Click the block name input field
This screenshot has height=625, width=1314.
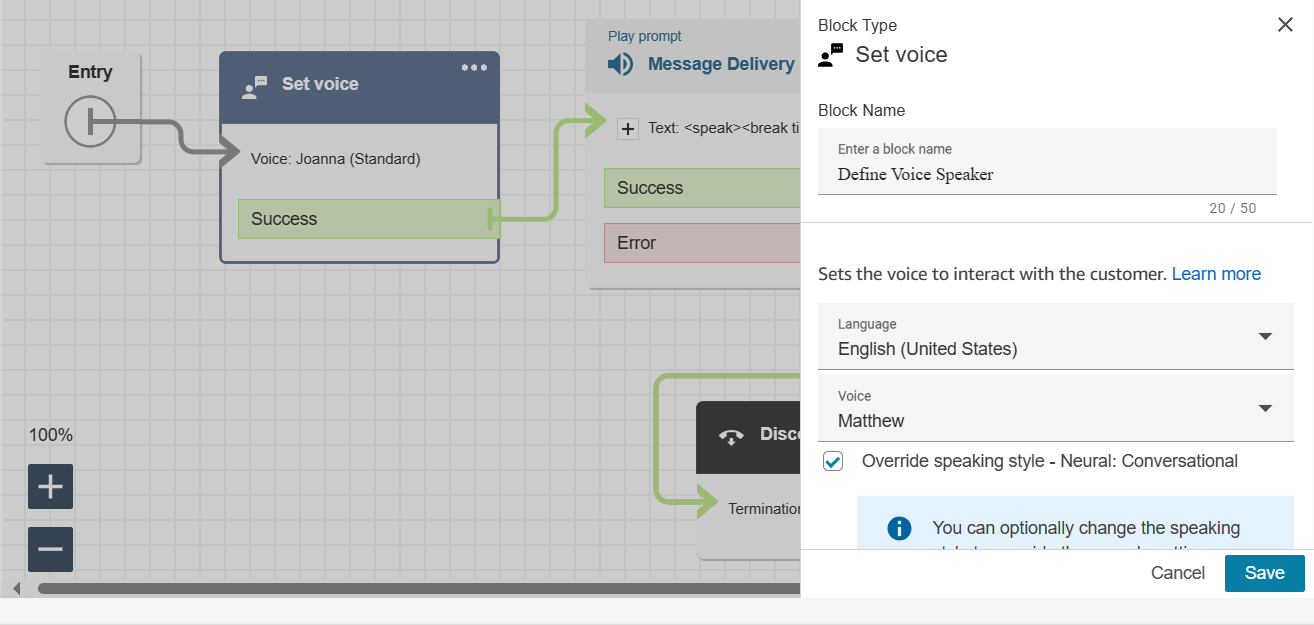tap(1046, 174)
